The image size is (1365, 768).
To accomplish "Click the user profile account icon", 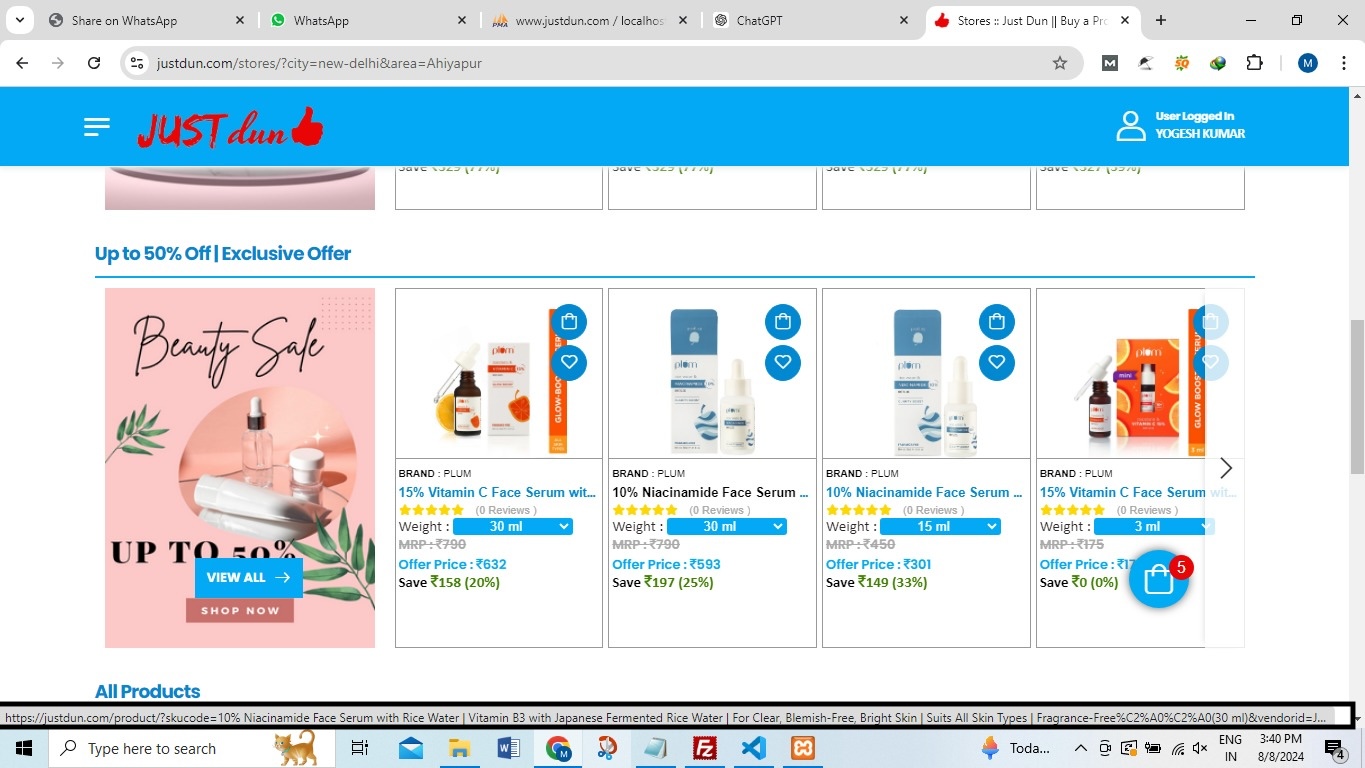I will [1131, 126].
